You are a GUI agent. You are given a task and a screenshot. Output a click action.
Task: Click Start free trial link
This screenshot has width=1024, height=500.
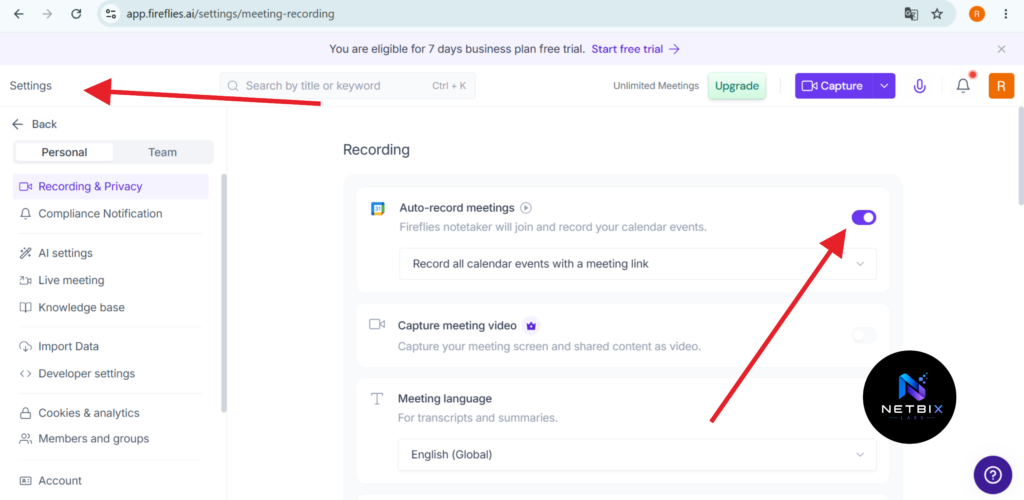point(635,49)
